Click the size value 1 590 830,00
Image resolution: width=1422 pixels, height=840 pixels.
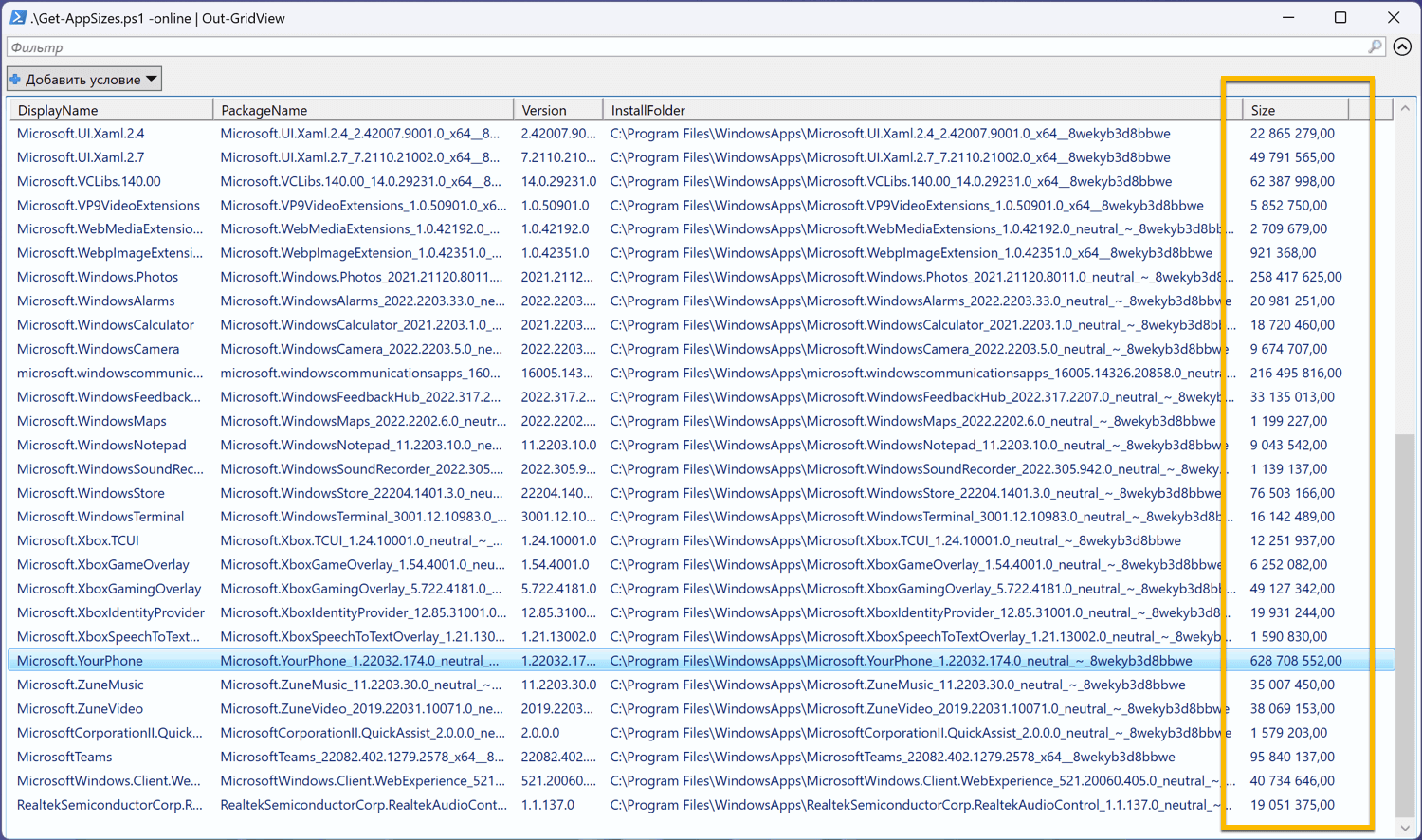point(1288,637)
